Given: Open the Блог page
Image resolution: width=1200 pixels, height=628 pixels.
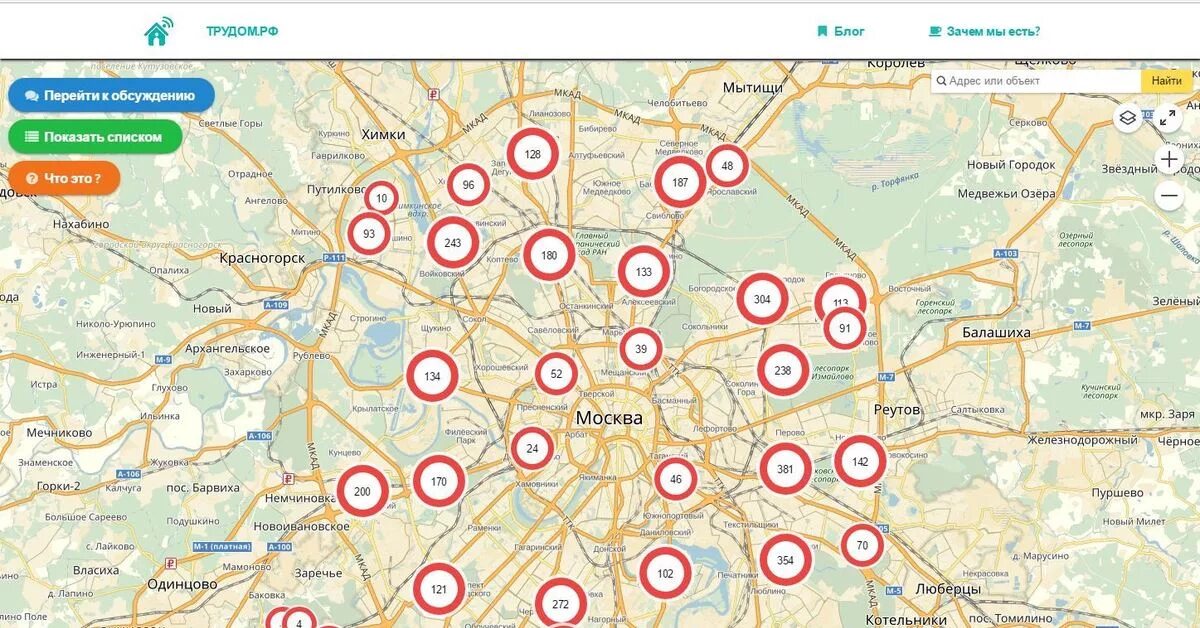Looking at the screenshot, I should 849,32.
